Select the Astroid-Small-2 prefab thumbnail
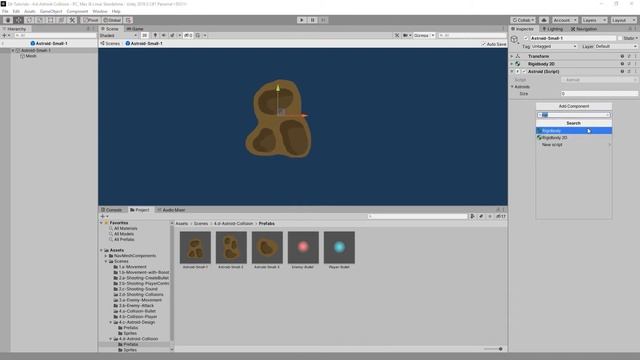This screenshot has width=640, height=360. (231, 247)
